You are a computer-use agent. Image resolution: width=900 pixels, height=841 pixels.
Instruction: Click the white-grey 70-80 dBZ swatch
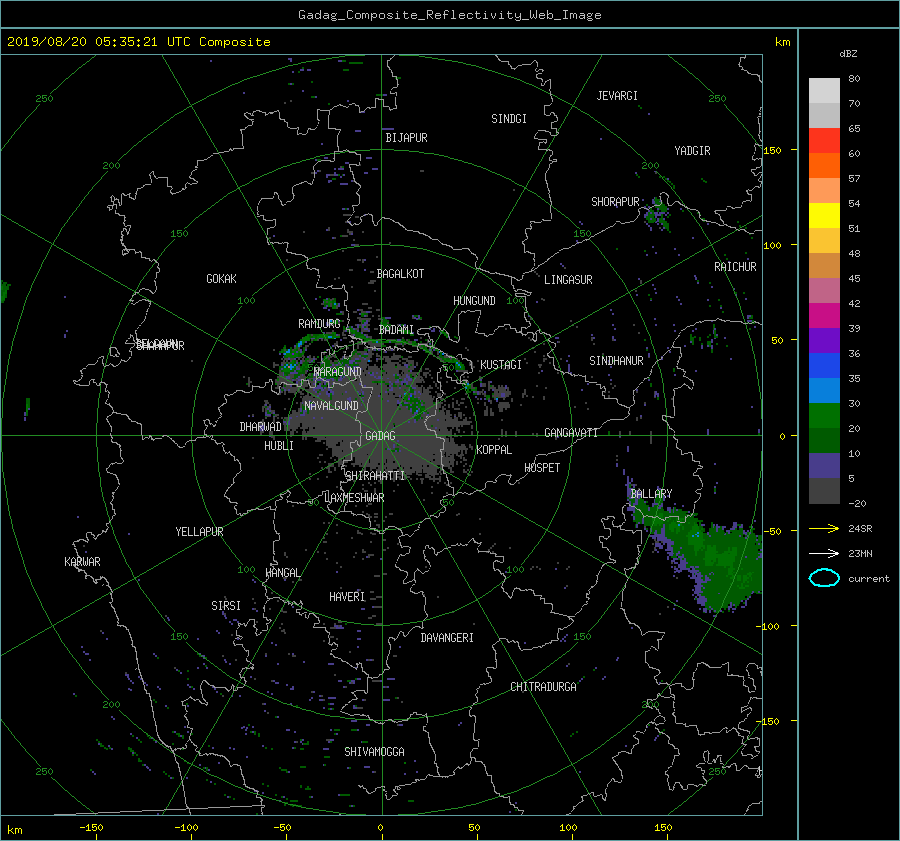click(x=824, y=90)
